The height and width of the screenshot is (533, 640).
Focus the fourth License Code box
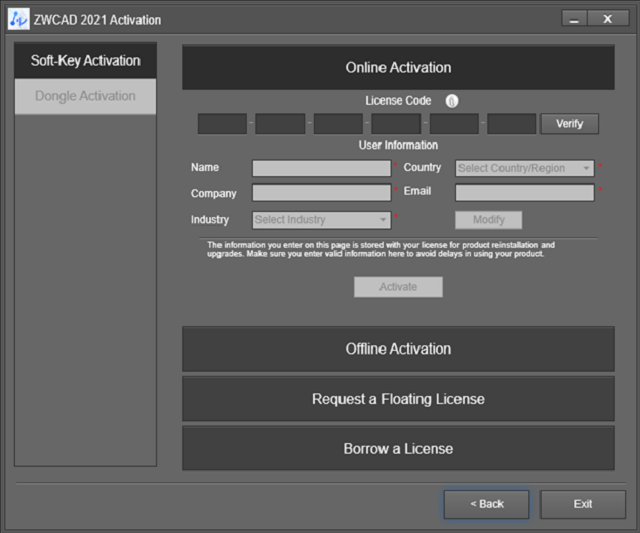[x=396, y=124]
